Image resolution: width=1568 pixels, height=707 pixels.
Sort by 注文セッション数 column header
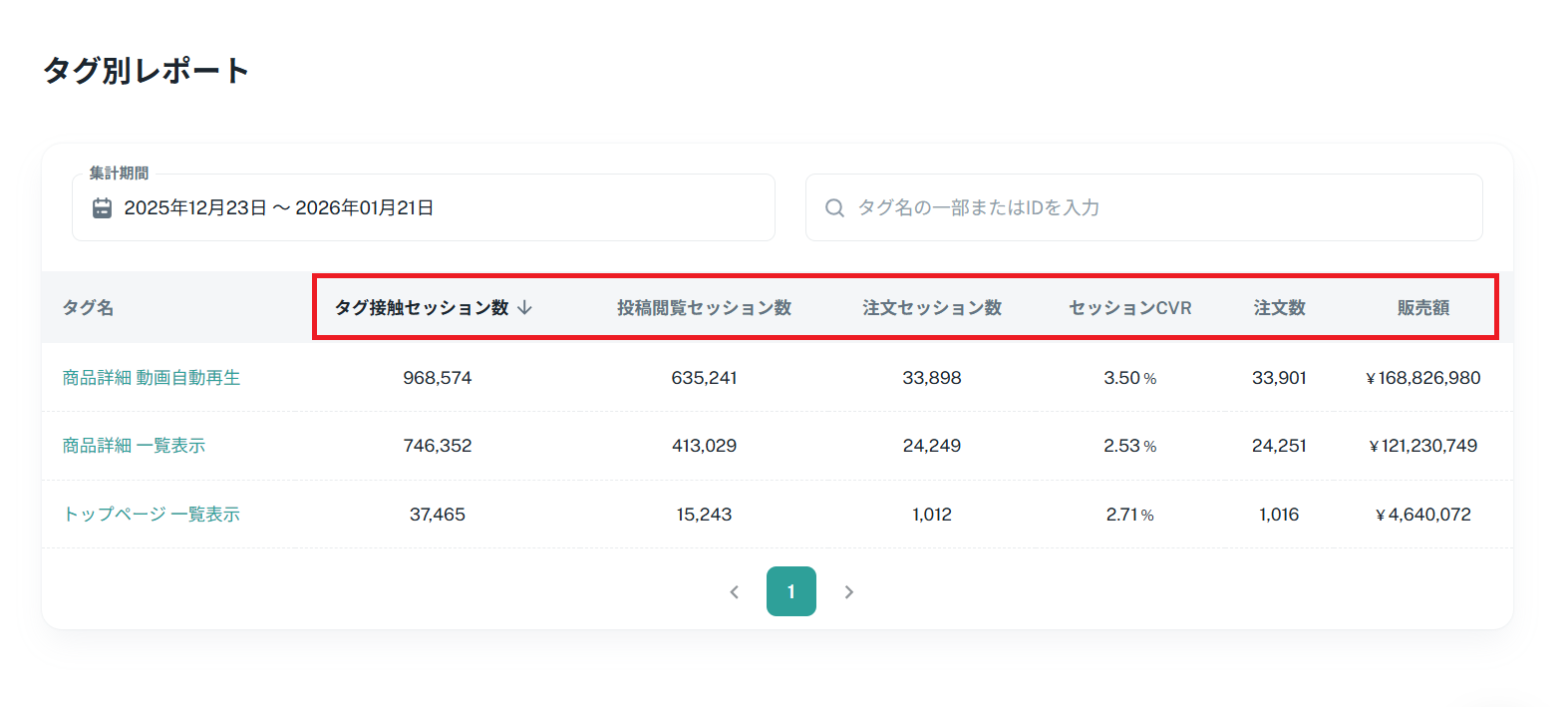[932, 307]
